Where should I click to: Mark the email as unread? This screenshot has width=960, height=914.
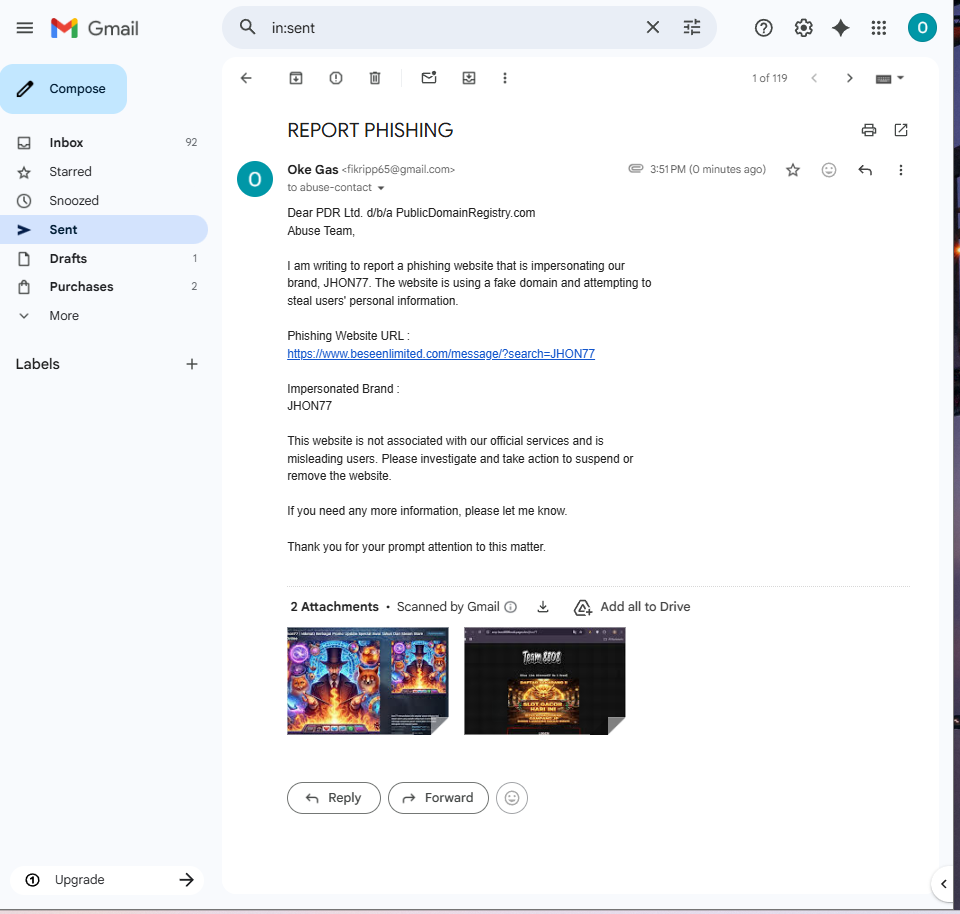pyautogui.click(x=429, y=78)
